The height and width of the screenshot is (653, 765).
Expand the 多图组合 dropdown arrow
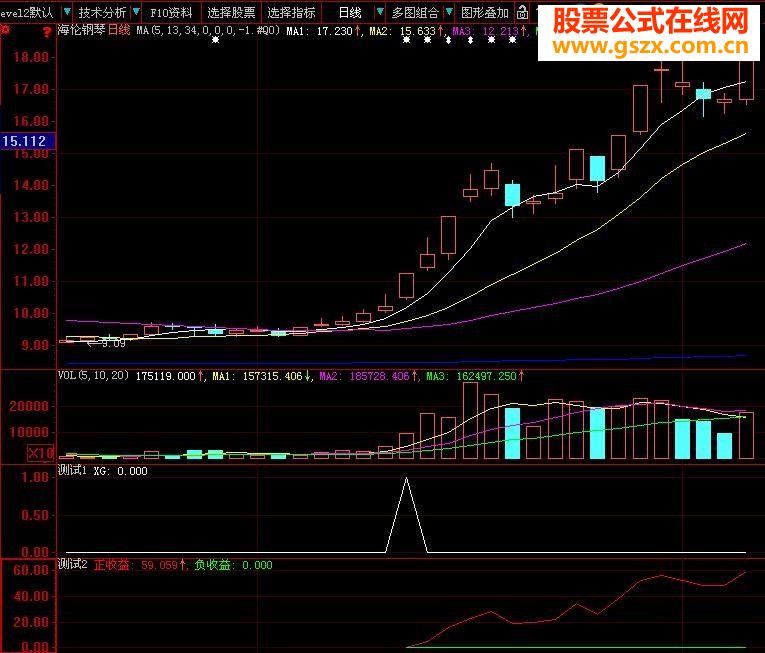click(x=449, y=12)
